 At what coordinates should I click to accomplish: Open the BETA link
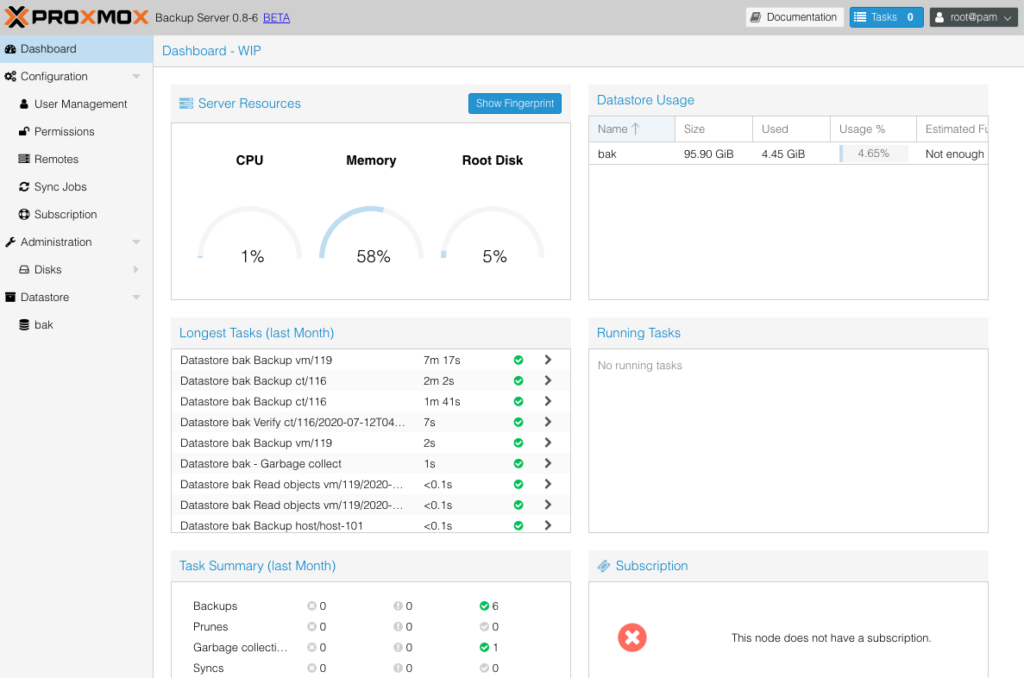click(x=276, y=18)
